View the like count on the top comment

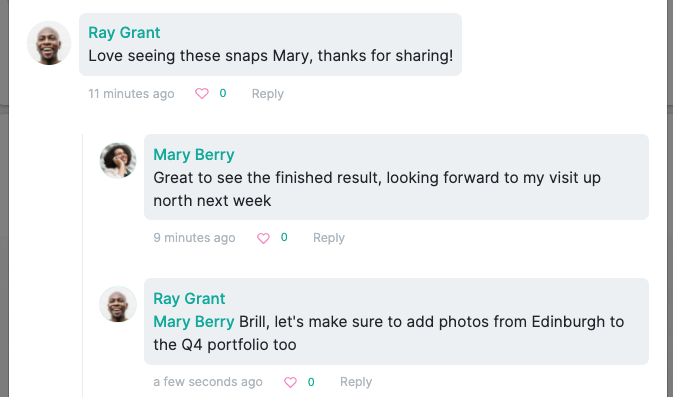point(223,93)
